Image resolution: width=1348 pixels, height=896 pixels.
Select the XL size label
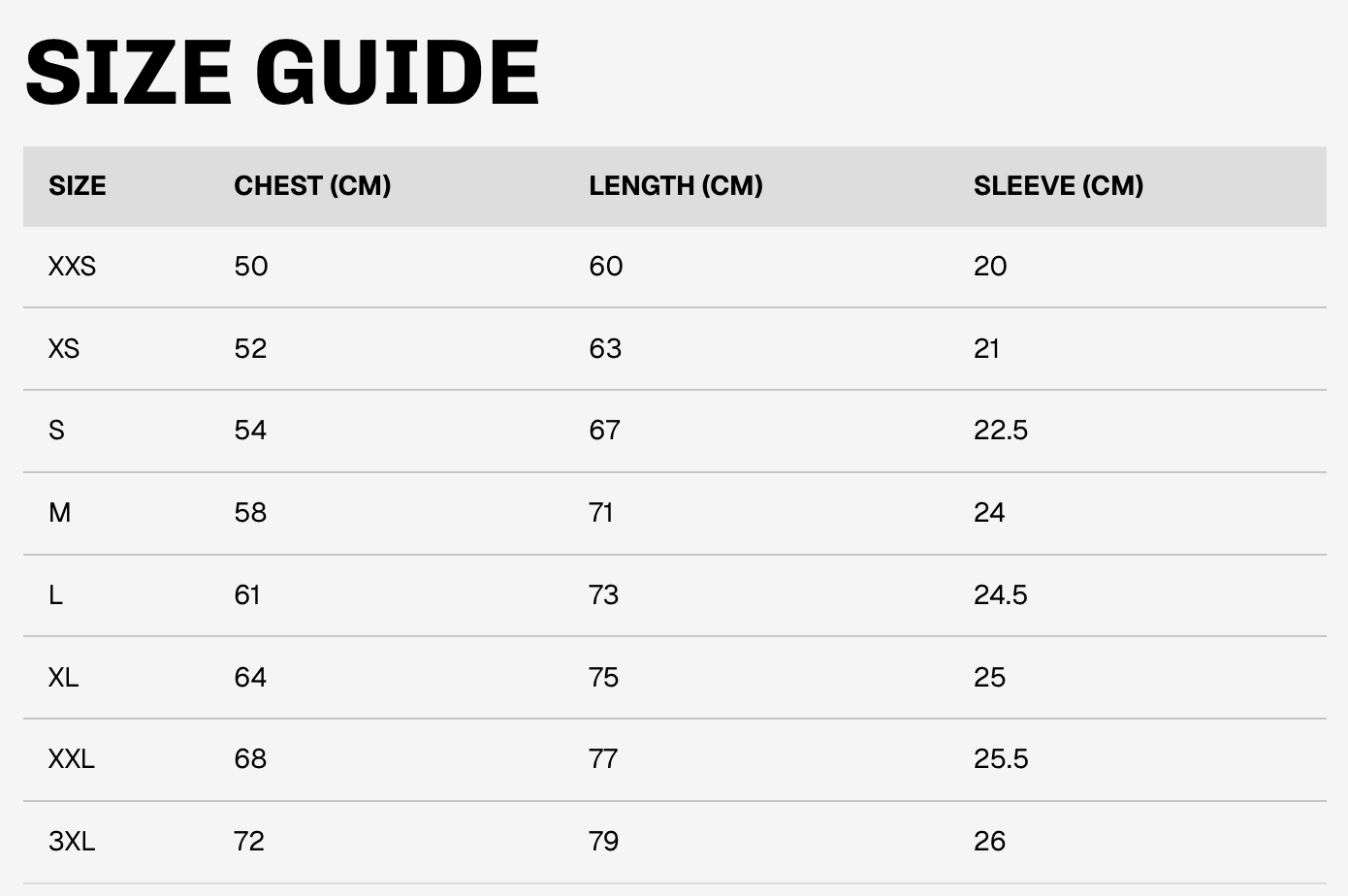tap(64, 678)
